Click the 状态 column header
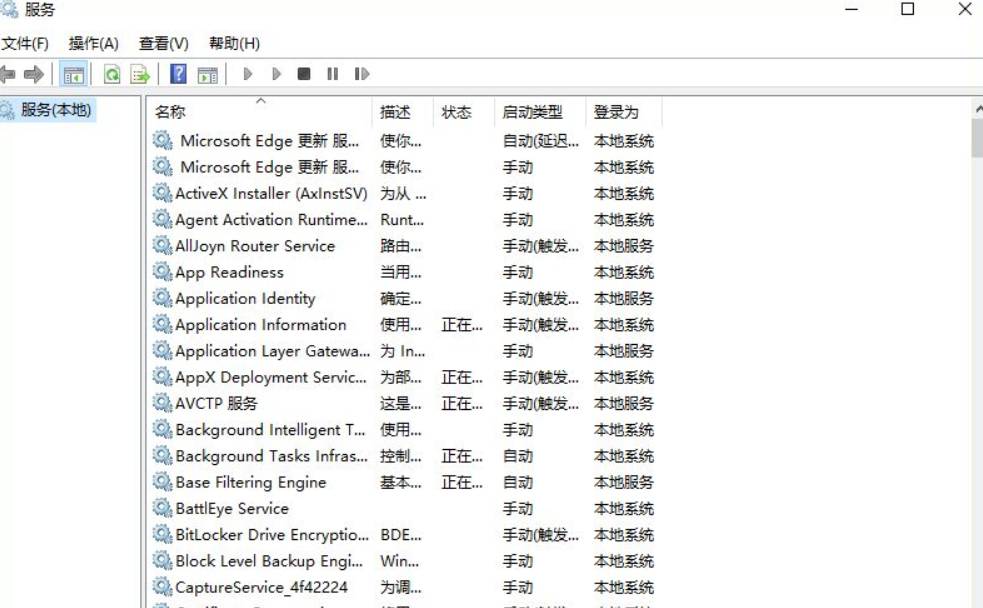This screenshot has width=983, height=608. pos(458,112)
